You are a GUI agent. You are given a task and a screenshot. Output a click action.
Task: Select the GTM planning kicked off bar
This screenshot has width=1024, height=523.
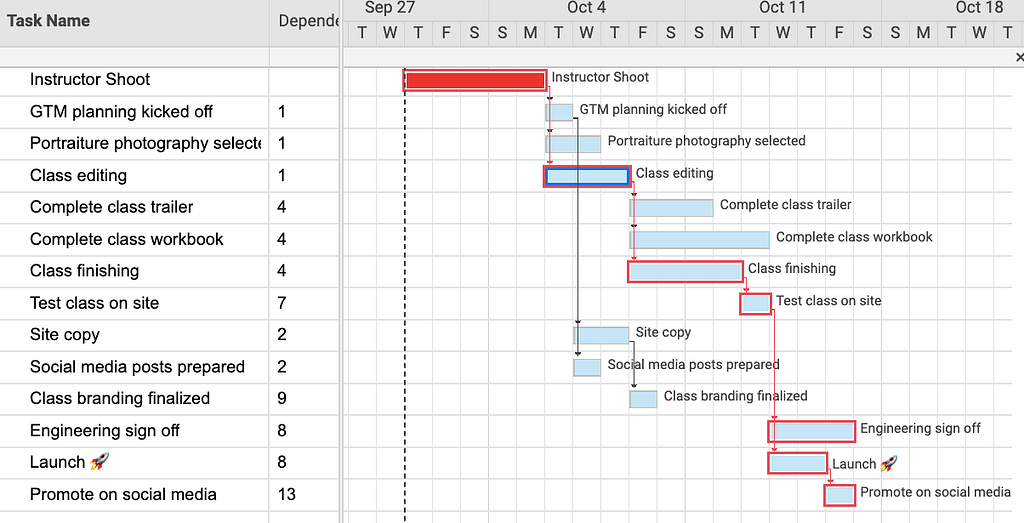click(x=560, y=112)
